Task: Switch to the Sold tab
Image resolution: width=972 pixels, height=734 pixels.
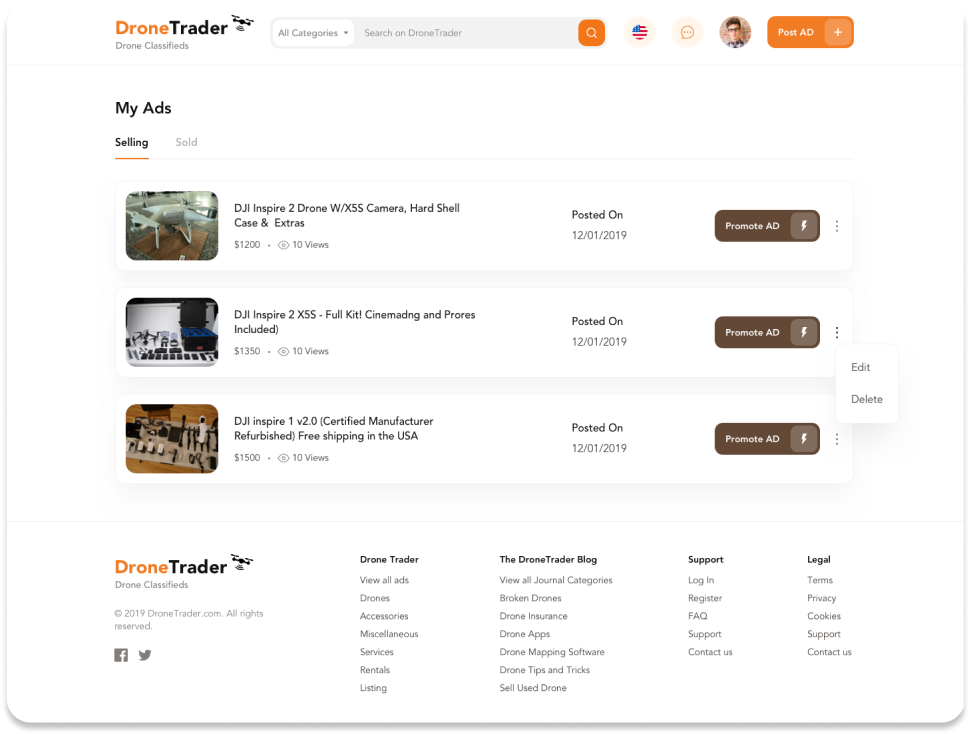Action: [x=187, y=143]
